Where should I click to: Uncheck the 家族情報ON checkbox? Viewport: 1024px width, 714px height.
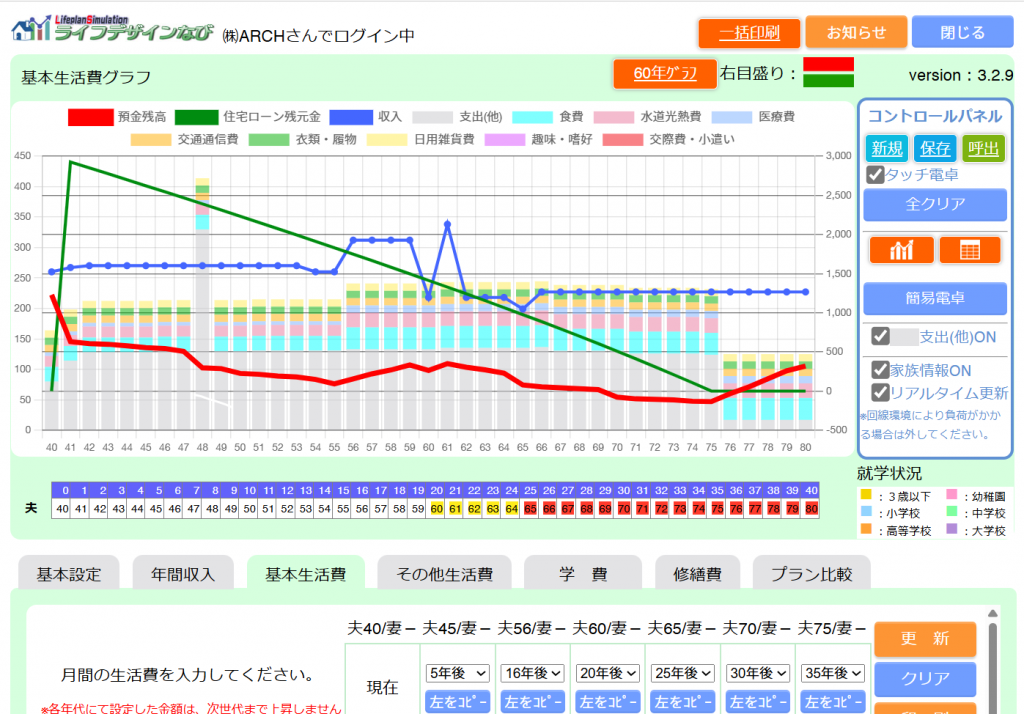coord(880,370)
